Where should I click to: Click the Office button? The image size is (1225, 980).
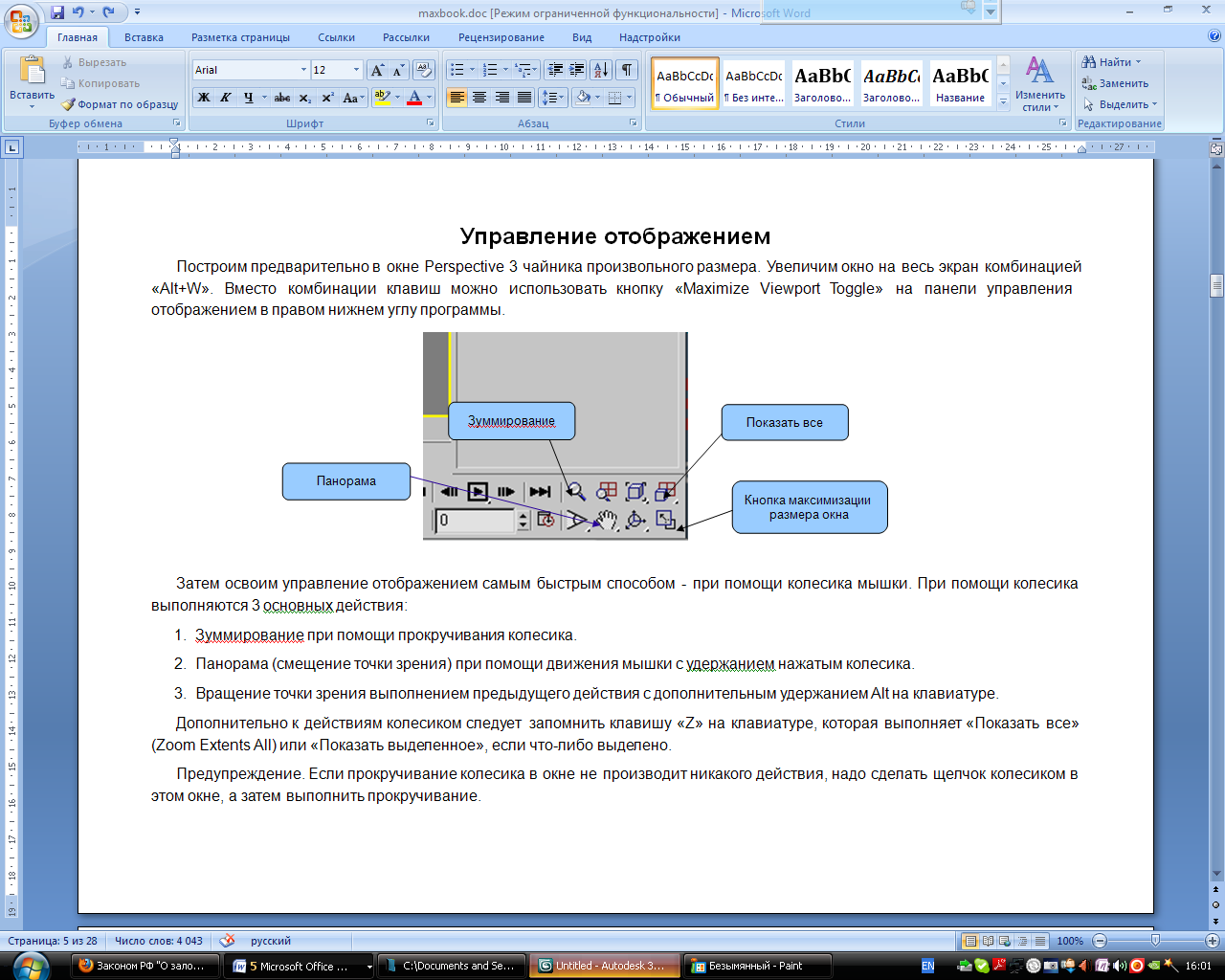pos(23,21)
